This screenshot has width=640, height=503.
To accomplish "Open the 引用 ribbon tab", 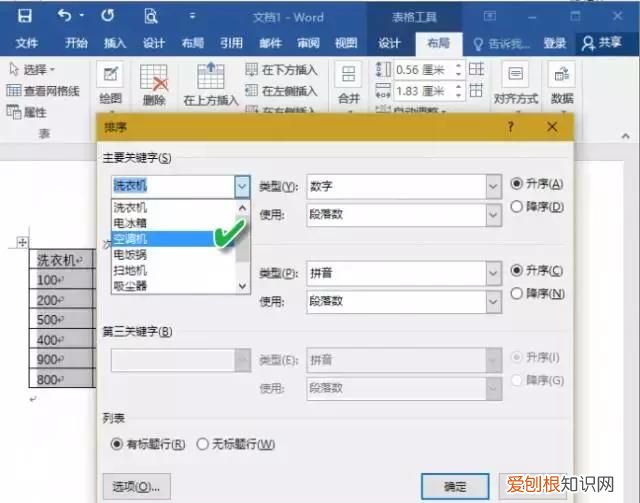I will pyautogui.click(x=231, y=43).
